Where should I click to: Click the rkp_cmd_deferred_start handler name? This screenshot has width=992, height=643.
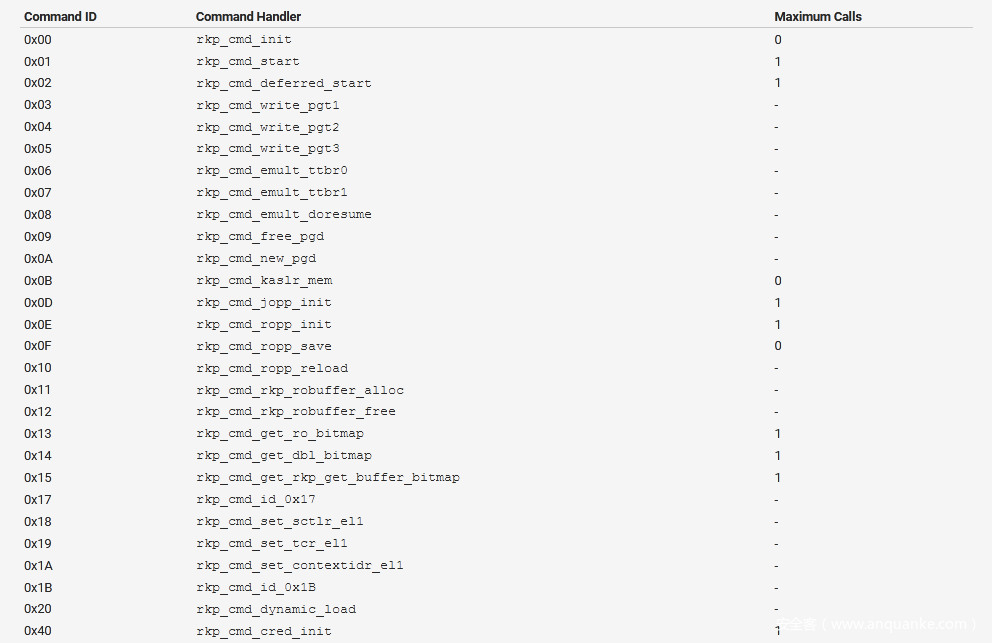point(283,84)
